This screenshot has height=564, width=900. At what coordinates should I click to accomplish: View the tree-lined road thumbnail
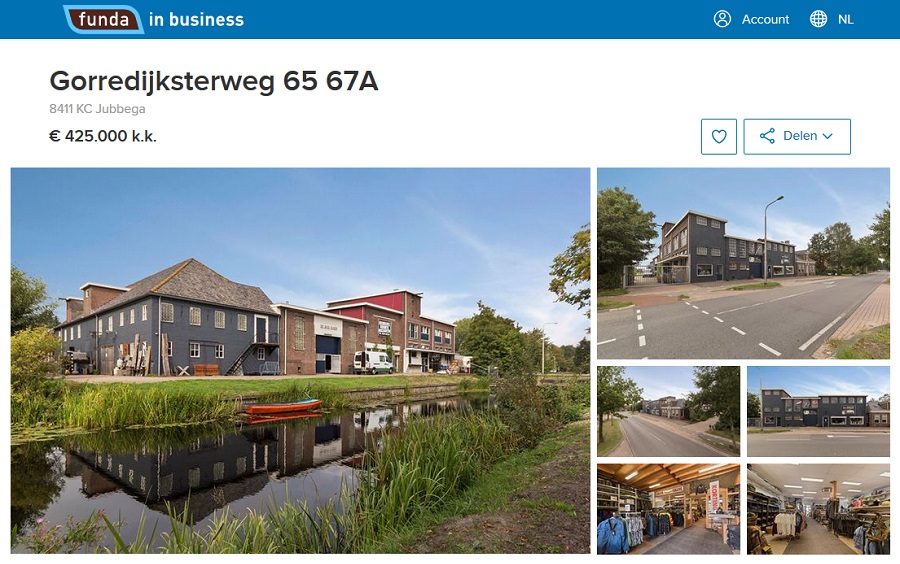point(668,411)
